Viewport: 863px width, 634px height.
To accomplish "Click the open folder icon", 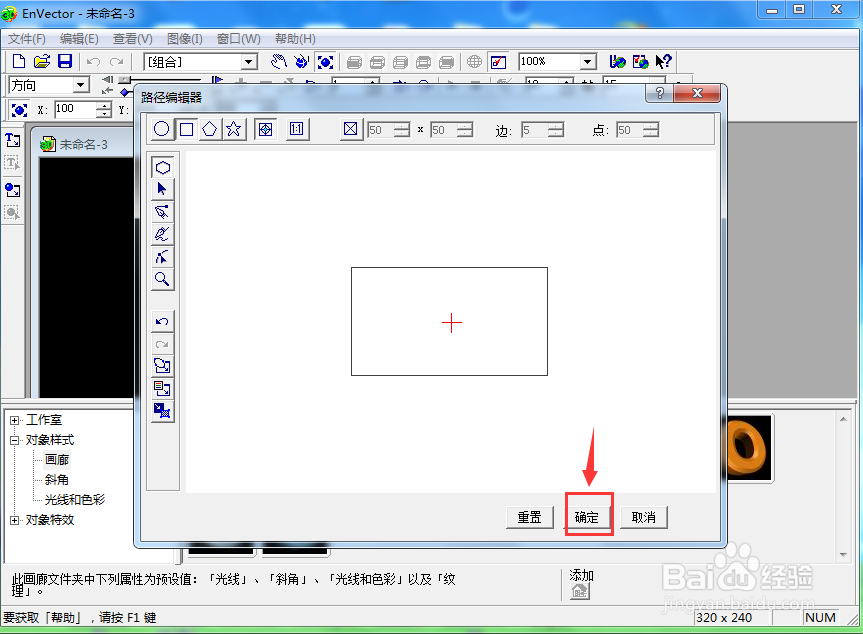I will click(x=42, y=62).
